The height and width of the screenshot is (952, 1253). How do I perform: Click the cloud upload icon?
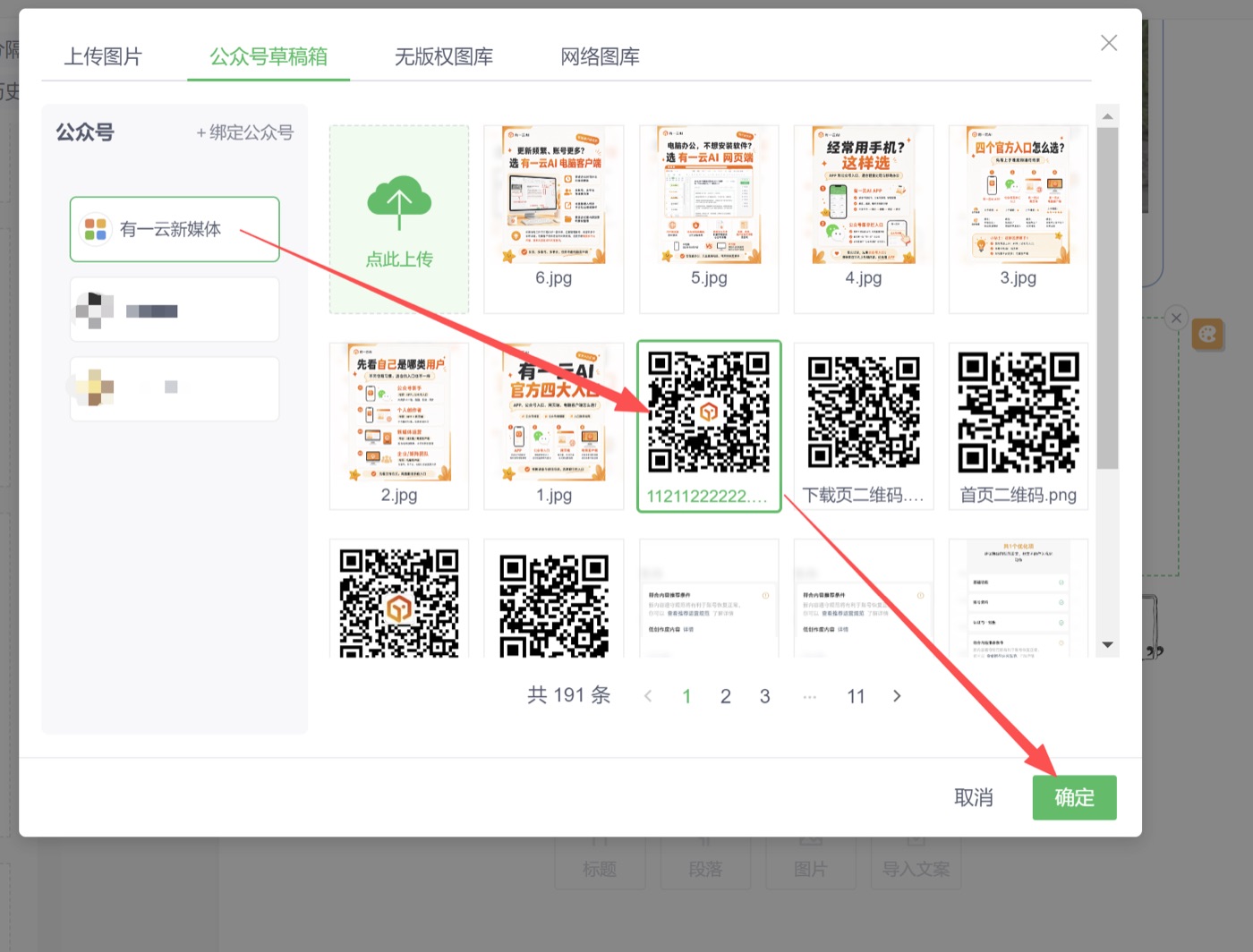coord(399,203)
